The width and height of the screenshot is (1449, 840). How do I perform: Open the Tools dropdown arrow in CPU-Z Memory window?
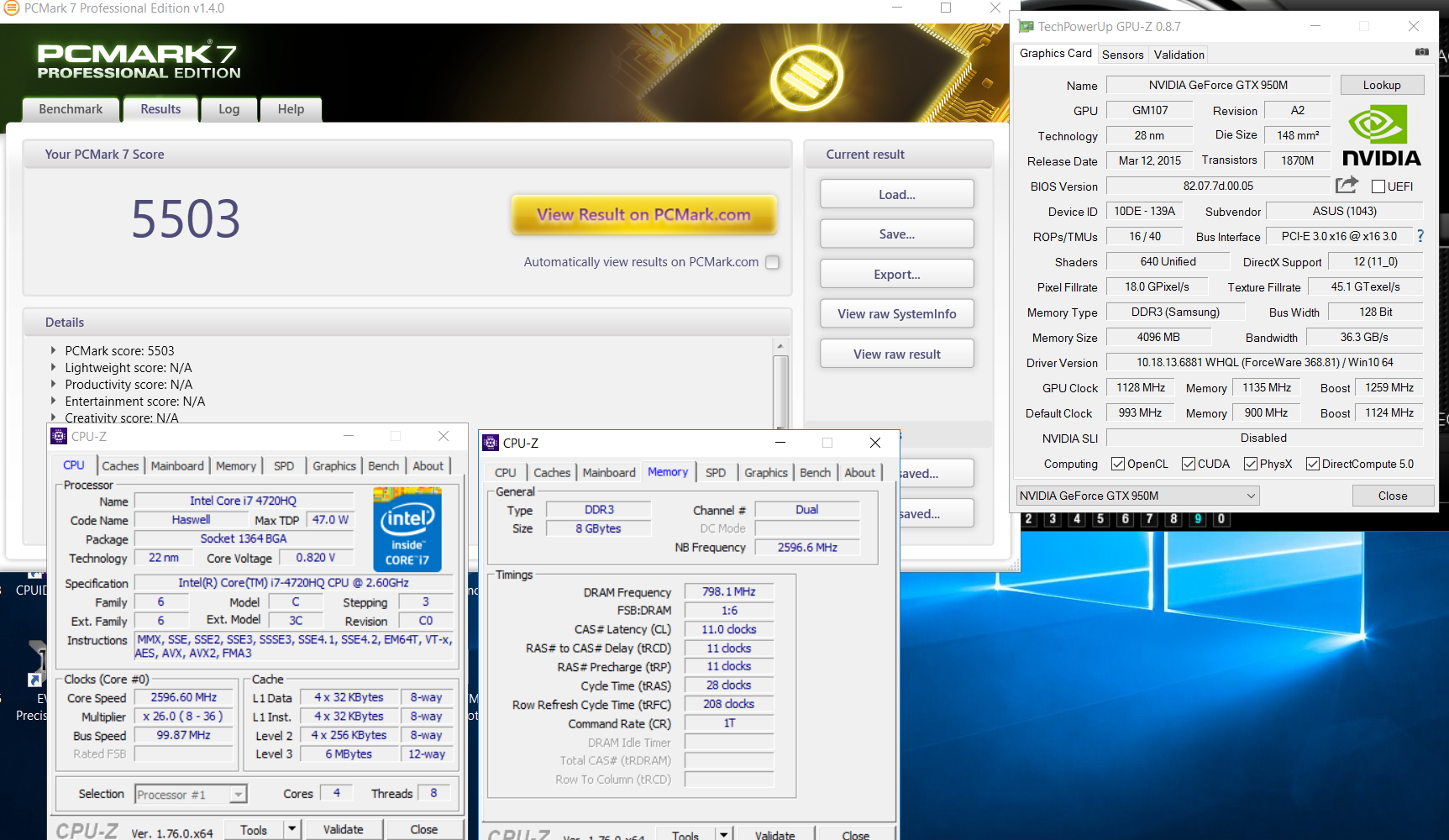[x=723, y=834]
